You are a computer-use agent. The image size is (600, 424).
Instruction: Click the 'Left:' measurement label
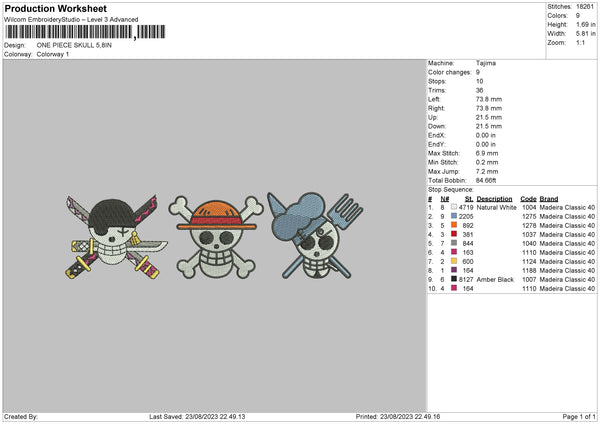pyautogui.click(x=434, y=99)
